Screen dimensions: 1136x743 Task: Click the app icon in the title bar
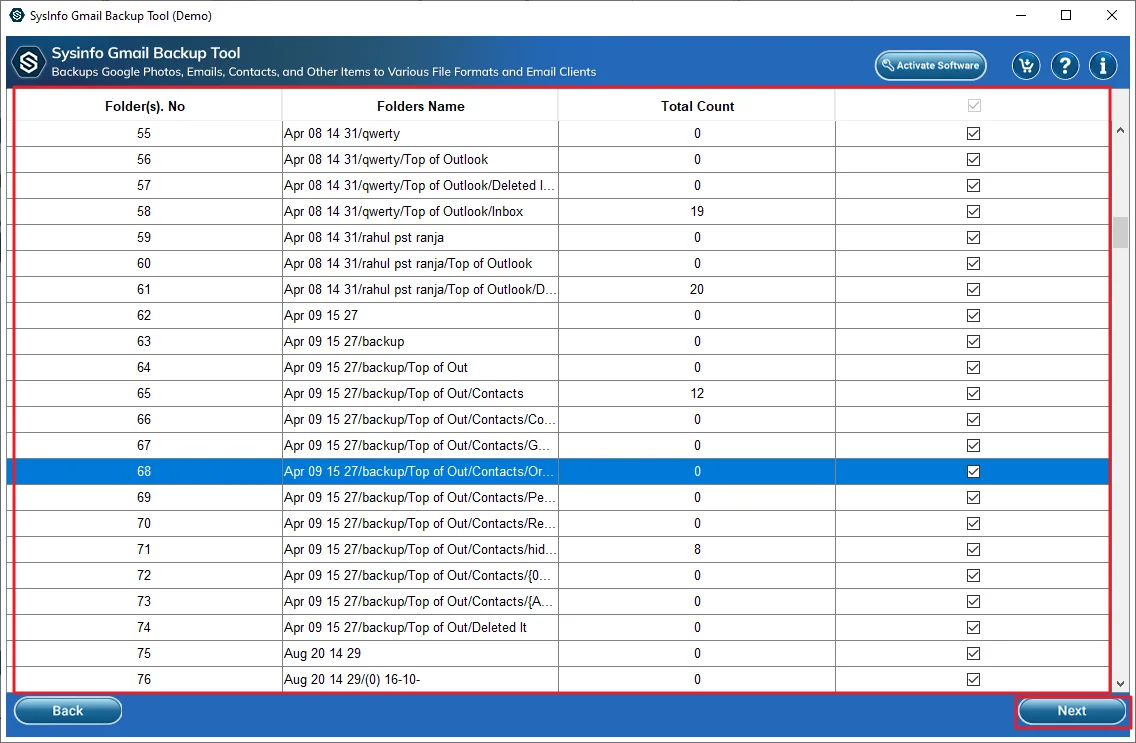(x=16, y=16)
